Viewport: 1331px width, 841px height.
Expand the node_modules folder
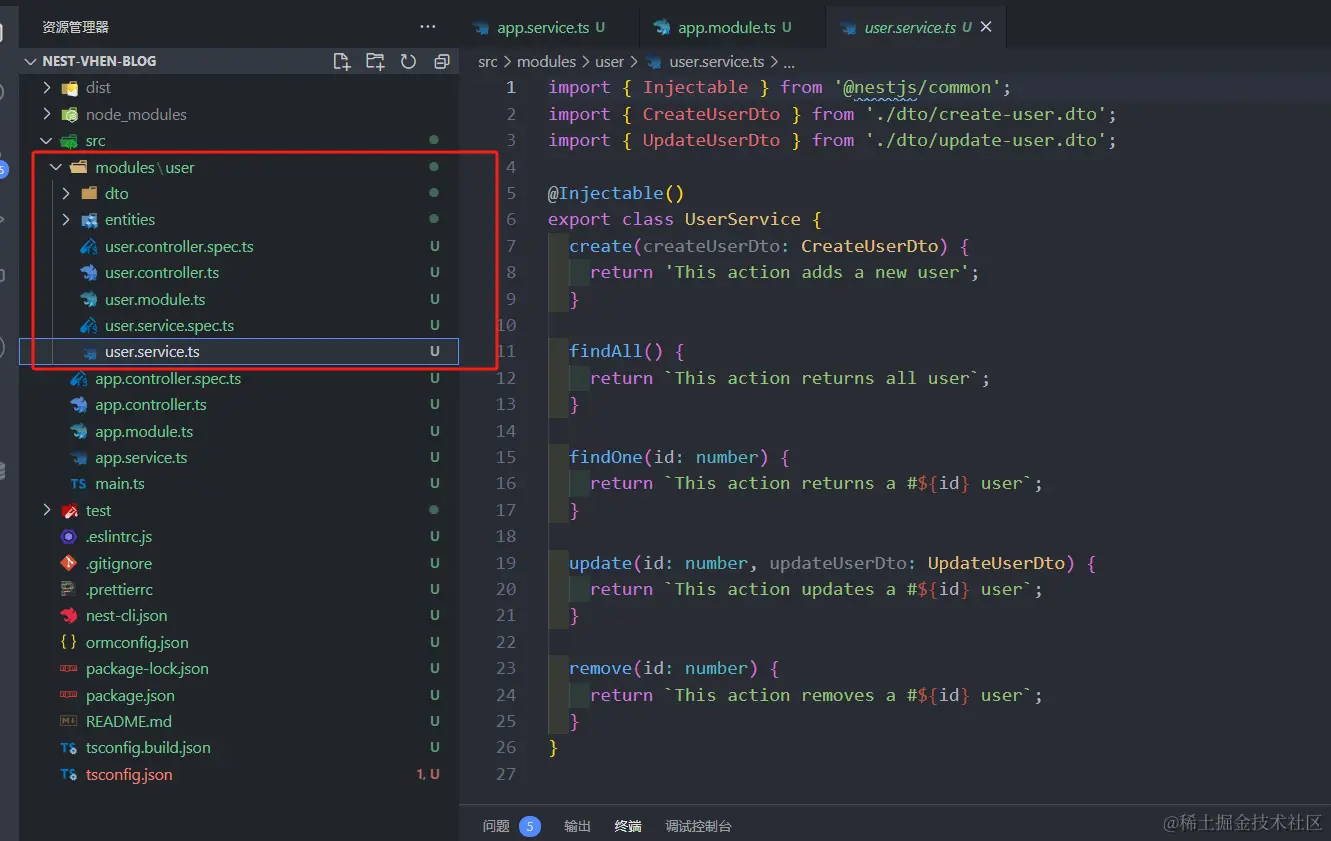point(47,114)
